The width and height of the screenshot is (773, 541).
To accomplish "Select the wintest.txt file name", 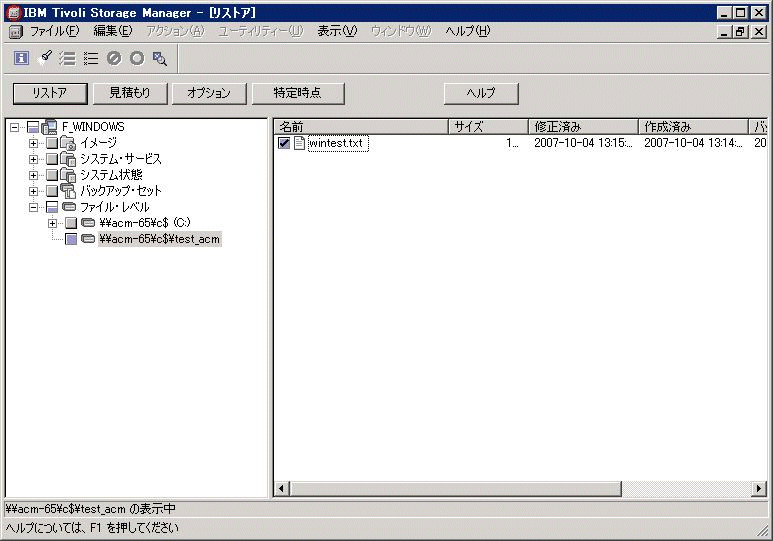I will click(338, 143).
